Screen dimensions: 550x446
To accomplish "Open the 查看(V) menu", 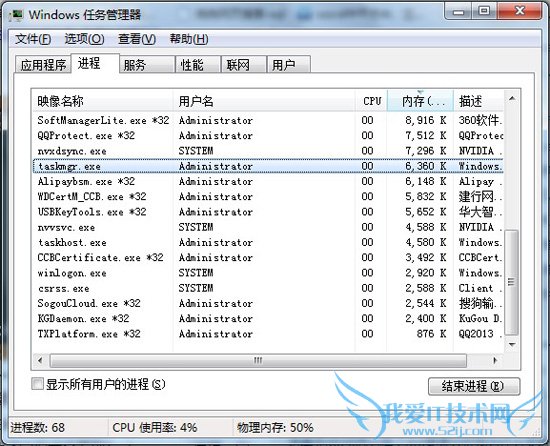I will tap(137, 39).
